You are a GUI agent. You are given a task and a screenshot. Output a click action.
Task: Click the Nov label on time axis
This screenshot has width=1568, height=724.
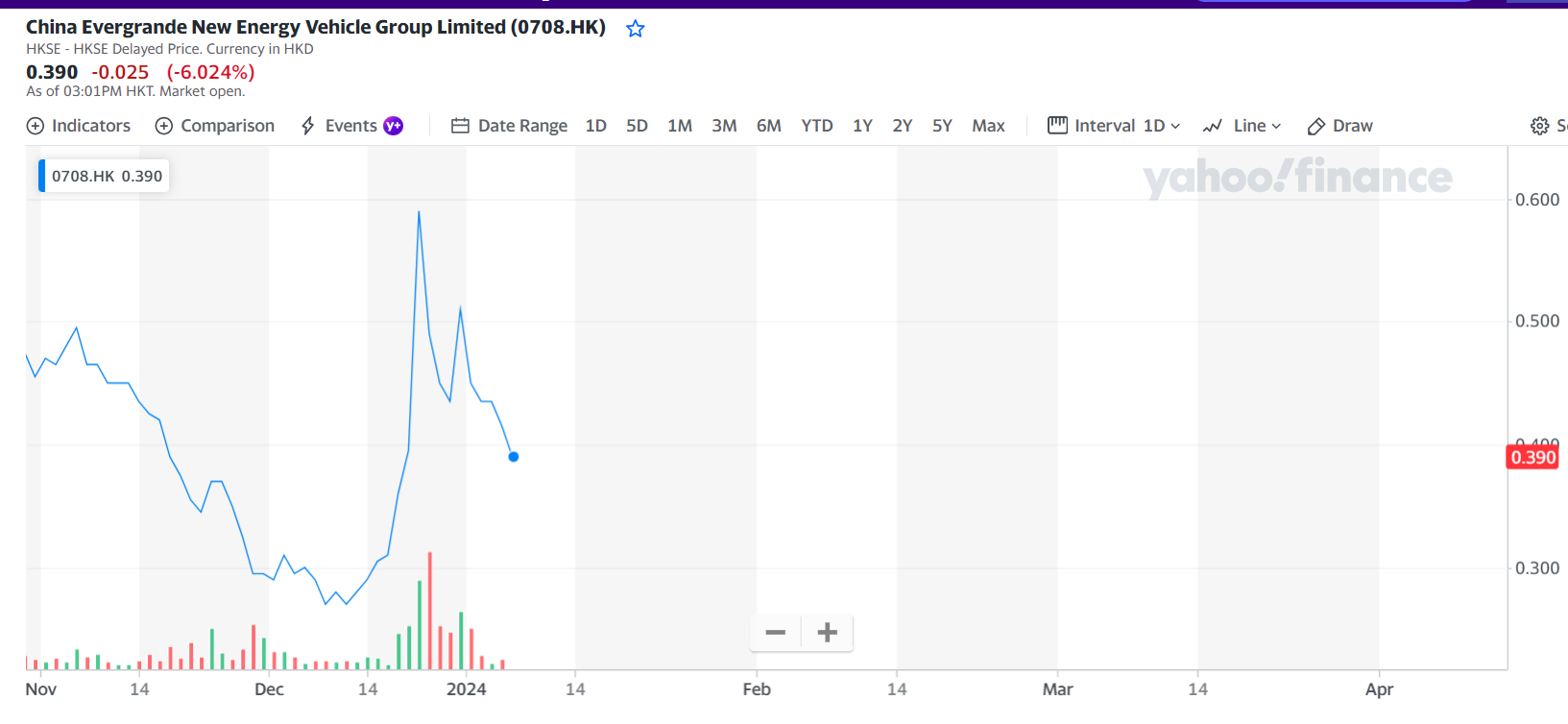point(41,689)
